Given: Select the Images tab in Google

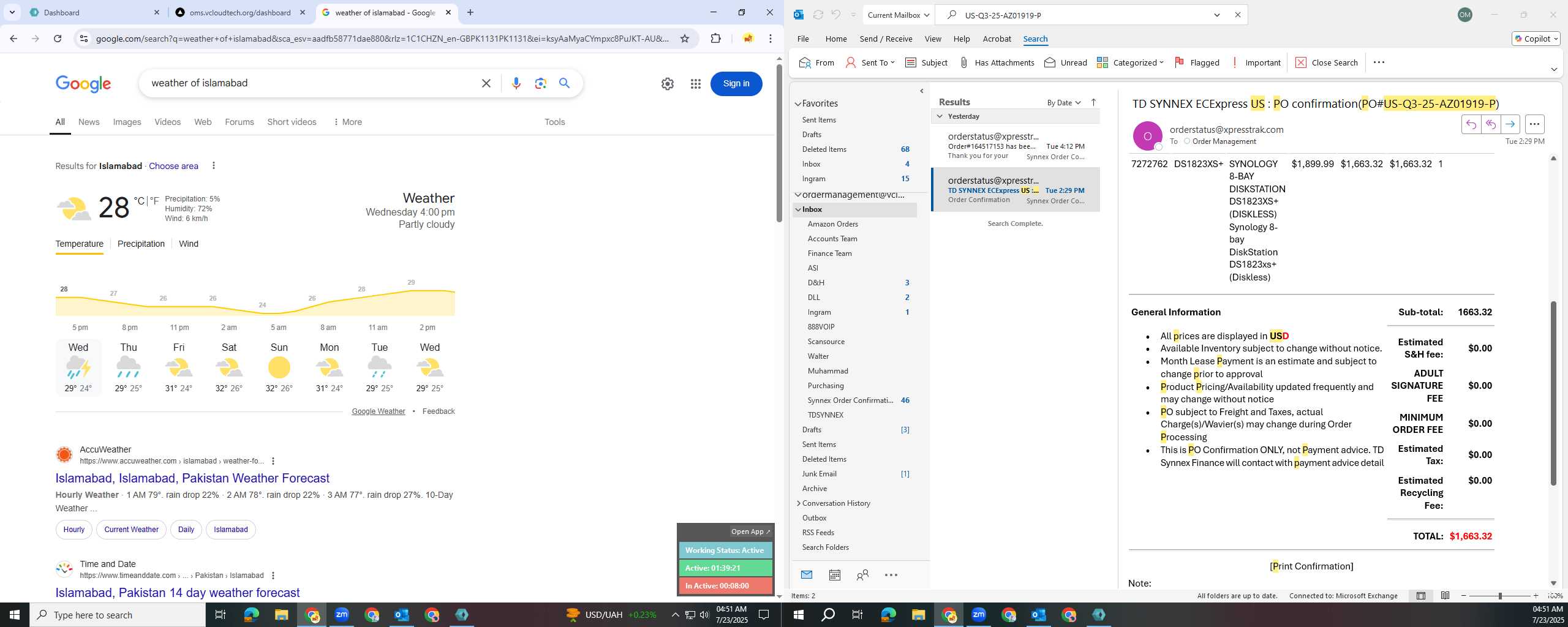Looking at the screenshot, I should (x=127, y=122).
